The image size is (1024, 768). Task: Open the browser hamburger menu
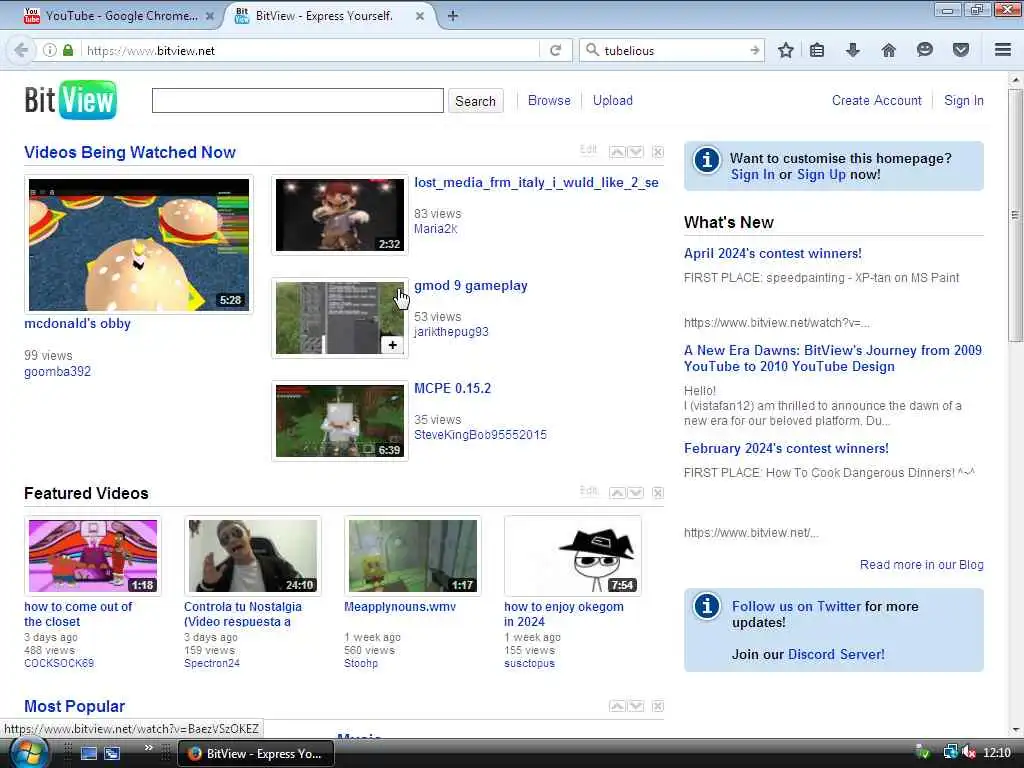(x=1003, y=50)
